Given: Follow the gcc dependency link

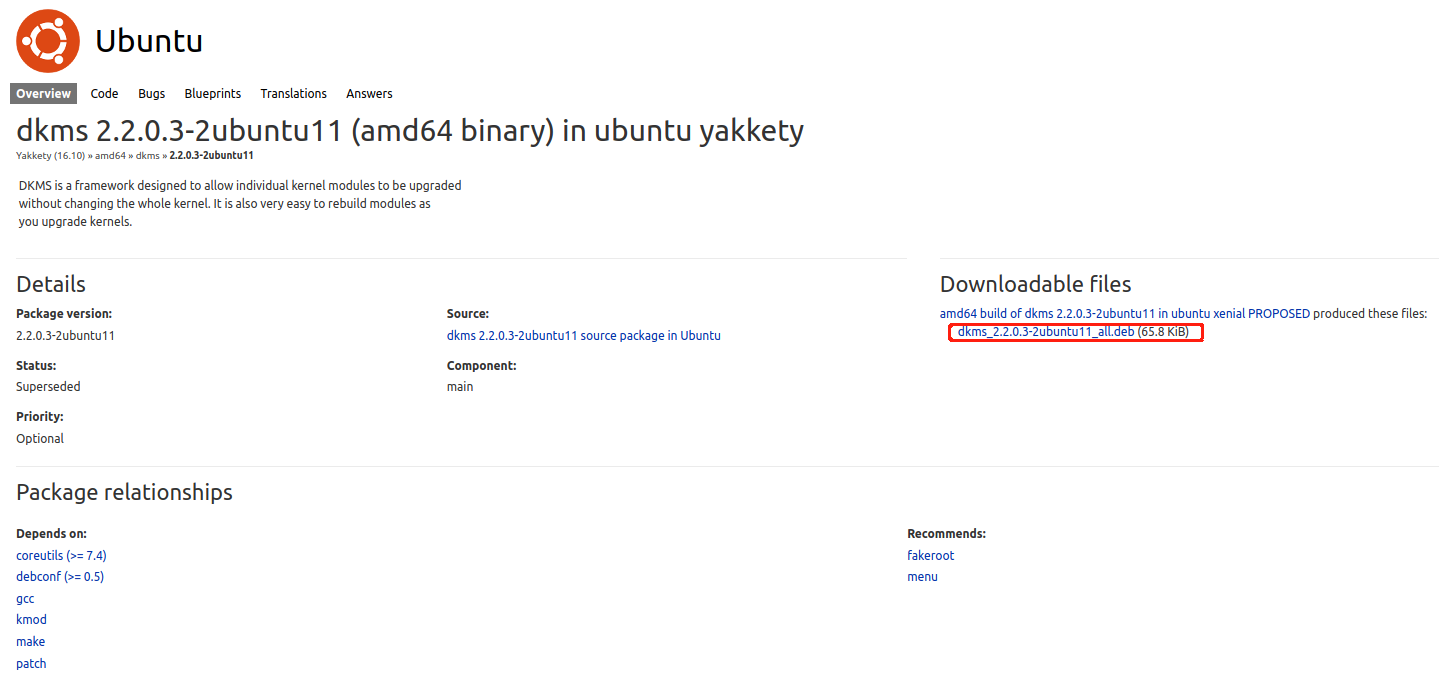Looking at the screenshot, I should (x=25, y=599).
